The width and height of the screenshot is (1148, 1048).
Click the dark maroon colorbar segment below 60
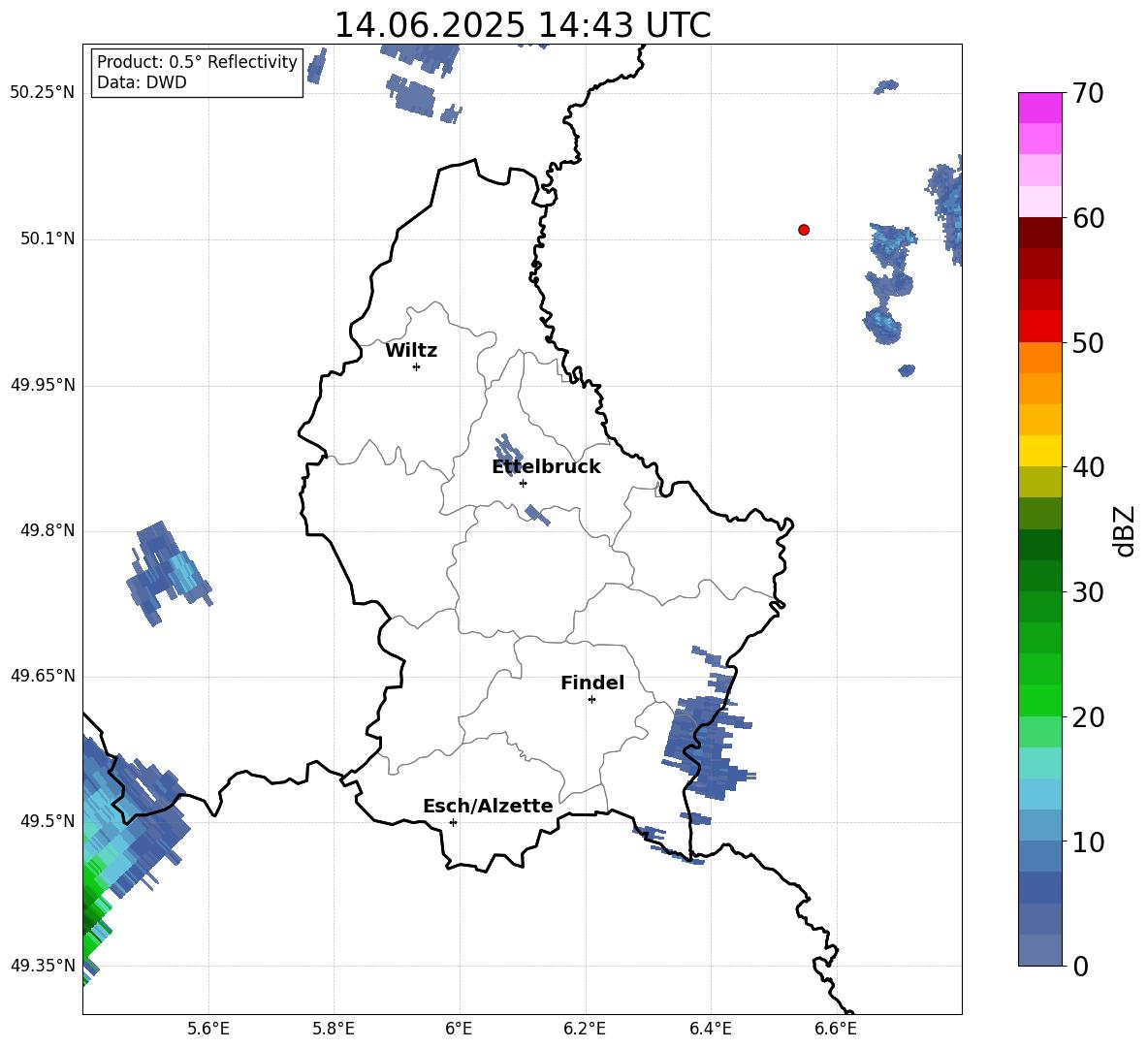coord(1039,233)
